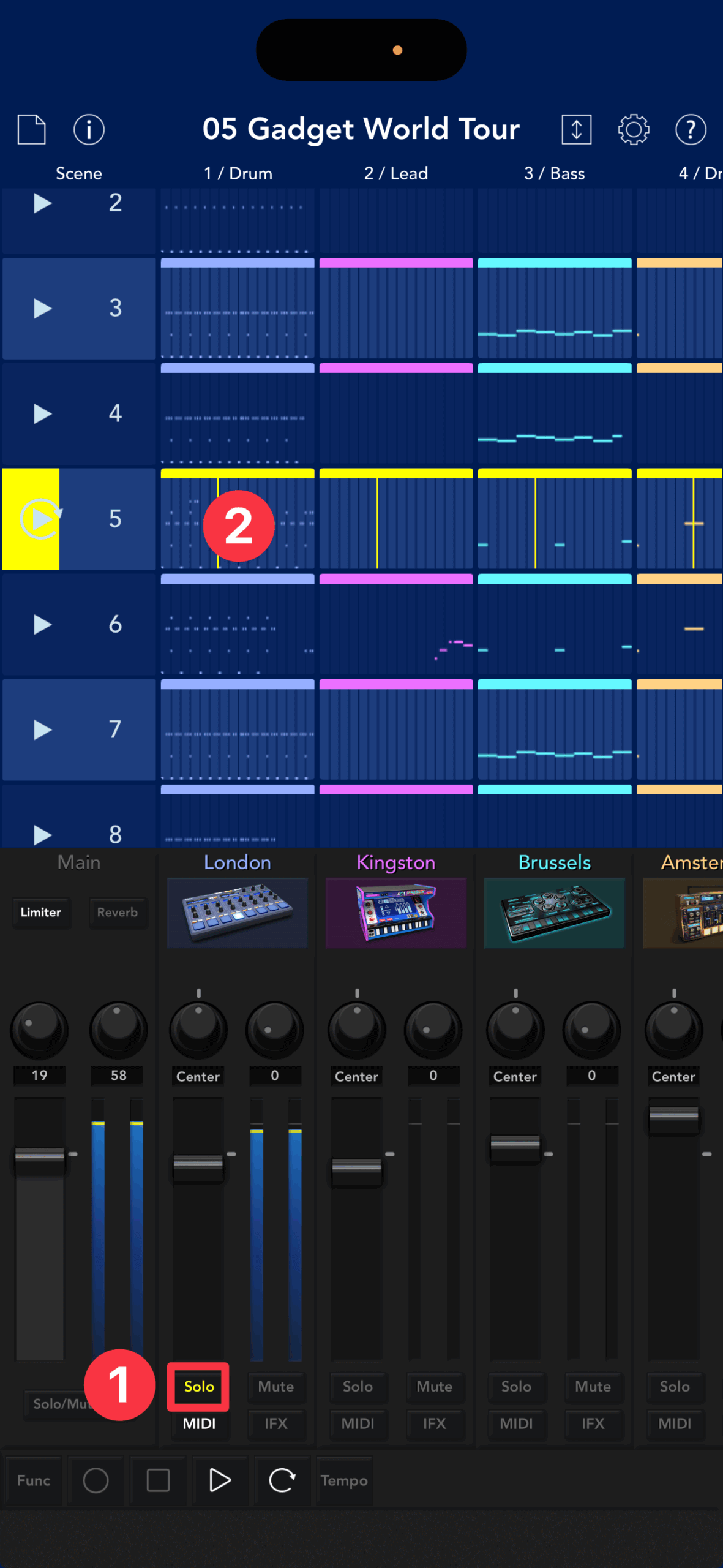The image size is (723, 1568).
Task: Open the song info icon
Action: click(x=89, y=129)
